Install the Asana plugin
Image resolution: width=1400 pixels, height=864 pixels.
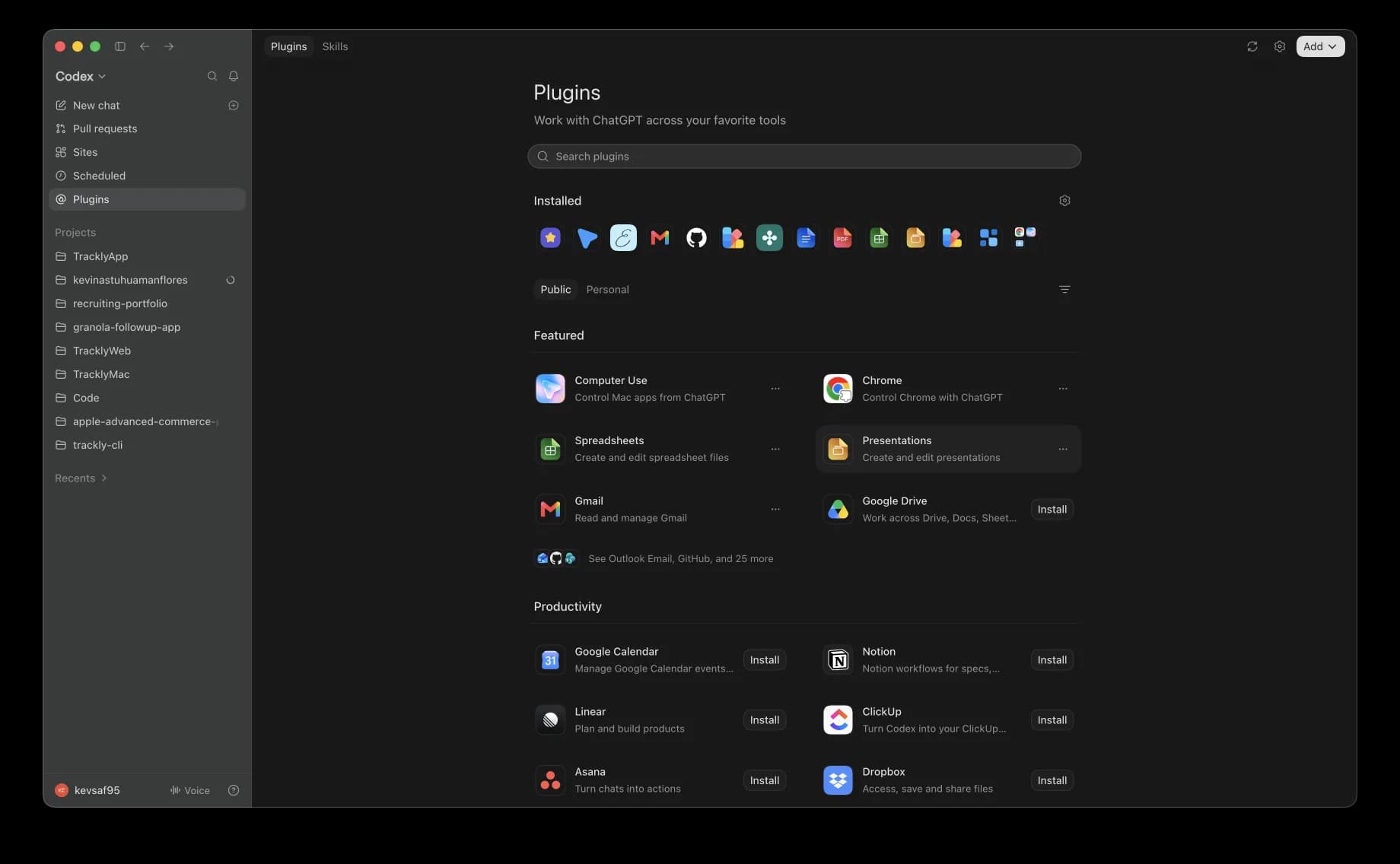[765, 780]
